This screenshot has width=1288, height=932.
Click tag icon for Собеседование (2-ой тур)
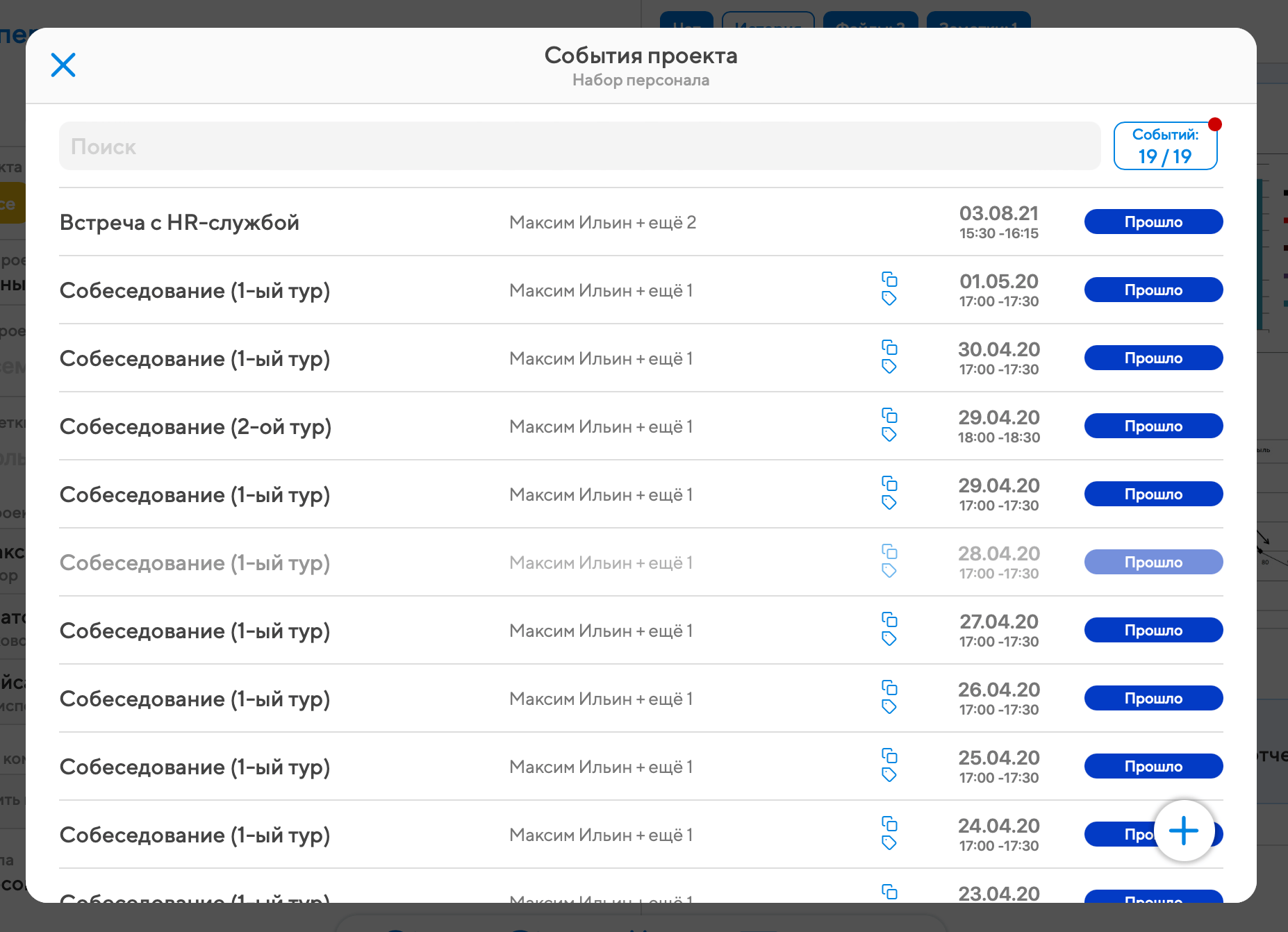889,435
